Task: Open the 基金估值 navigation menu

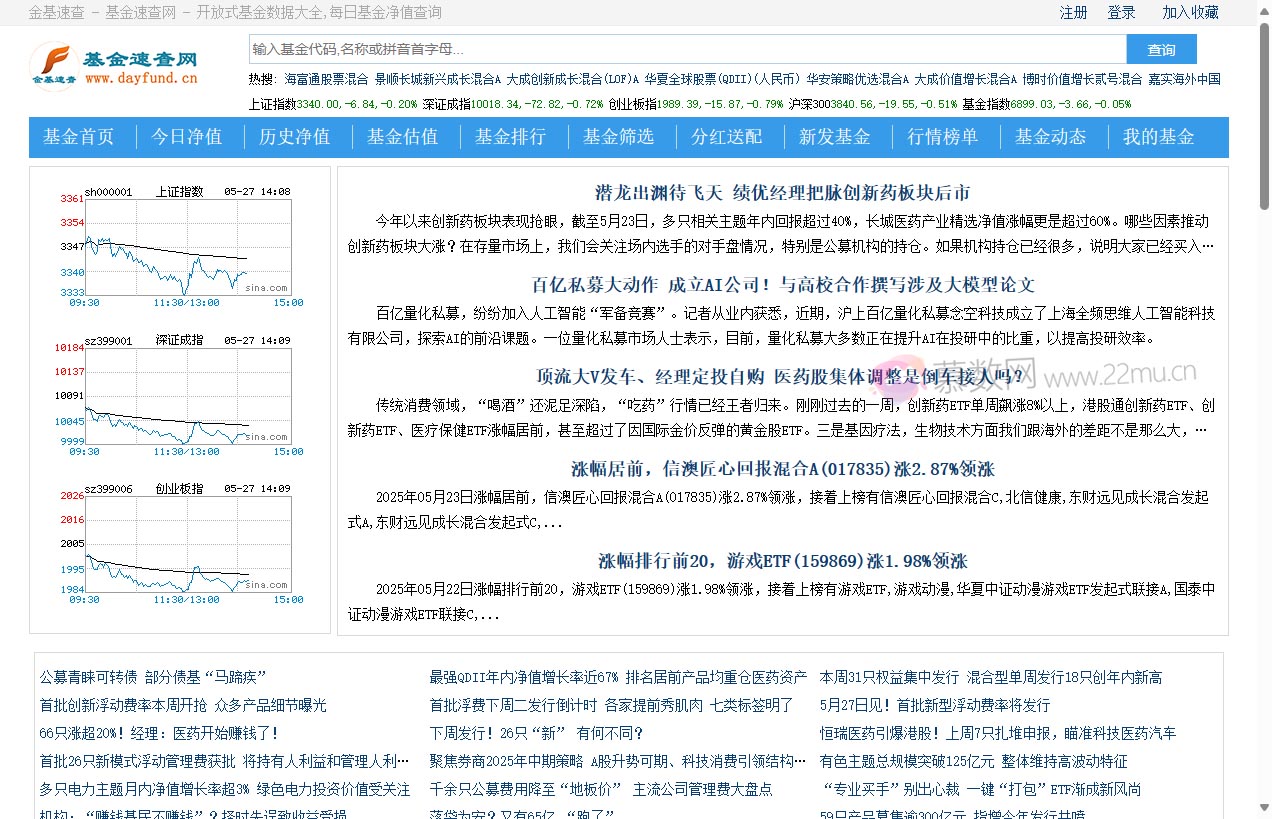Action: (x=404, y=137)
